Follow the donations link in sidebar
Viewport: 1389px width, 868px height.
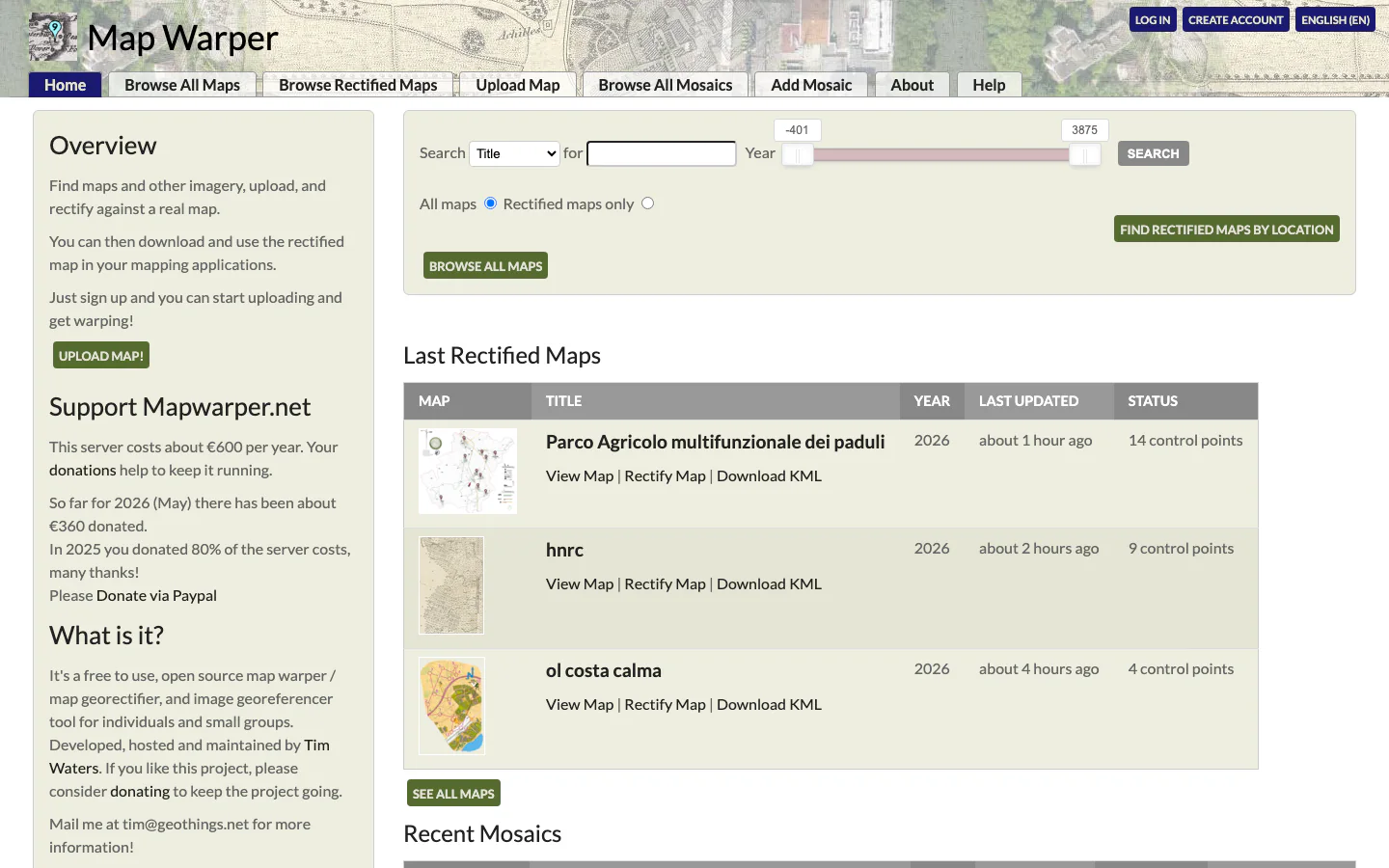point(83,470)
